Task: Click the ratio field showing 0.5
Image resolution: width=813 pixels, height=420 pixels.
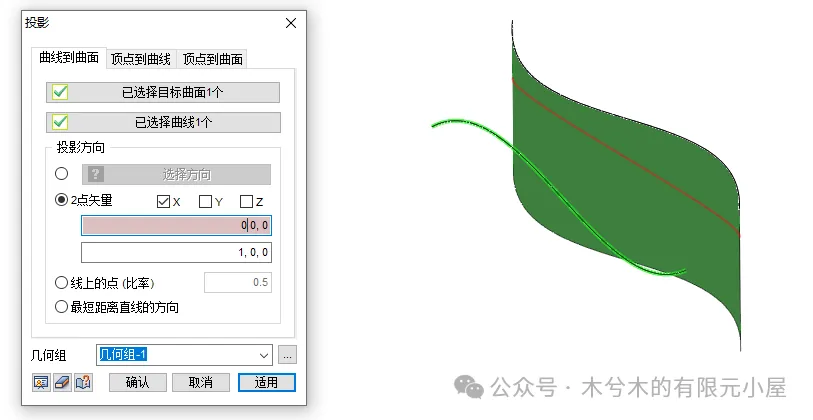Action: point(238,283)
